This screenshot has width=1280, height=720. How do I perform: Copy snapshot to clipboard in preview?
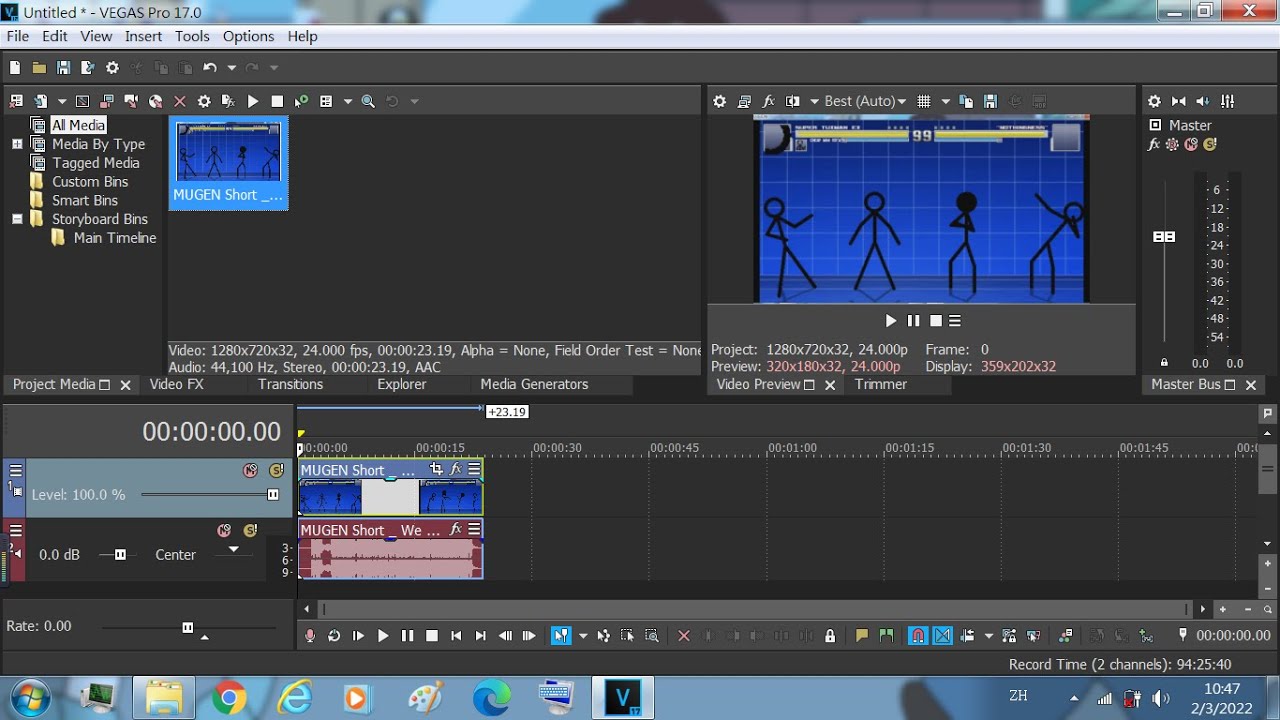[966, 101]
